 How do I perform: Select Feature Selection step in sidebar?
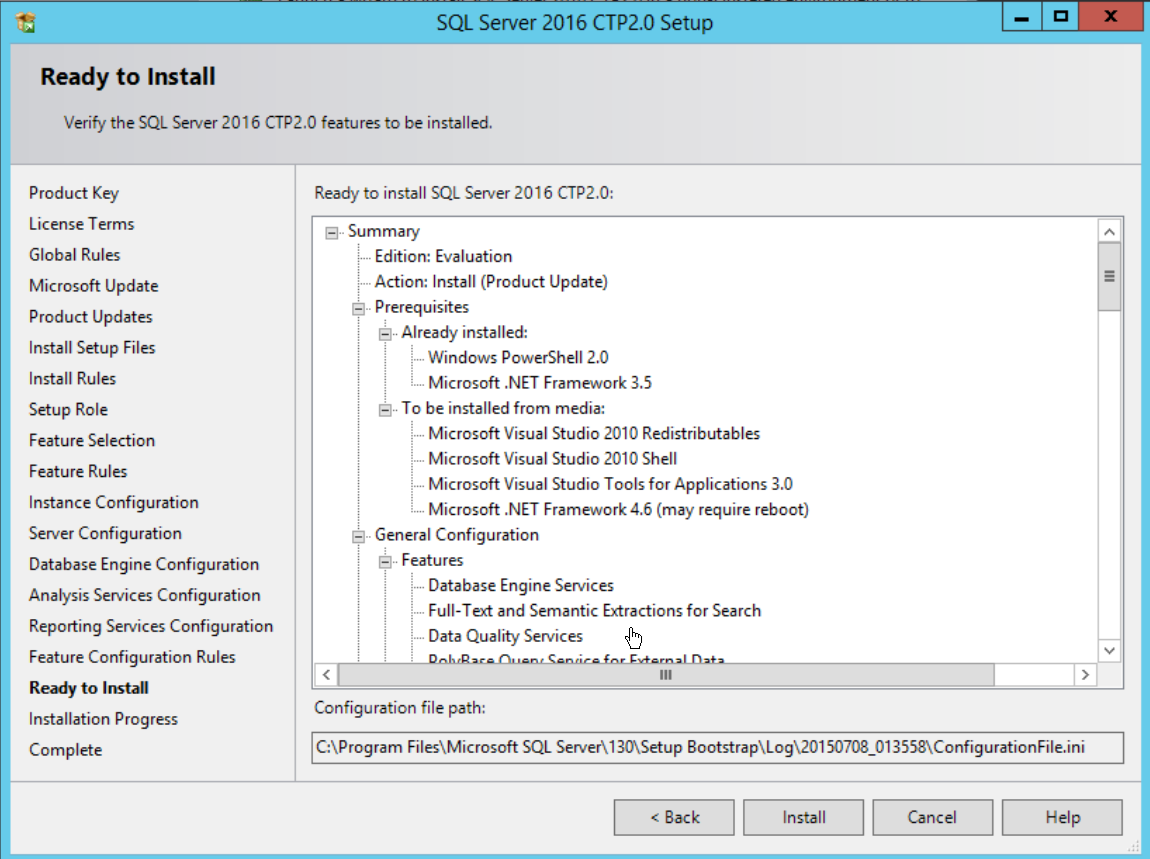tap(92, 440)
